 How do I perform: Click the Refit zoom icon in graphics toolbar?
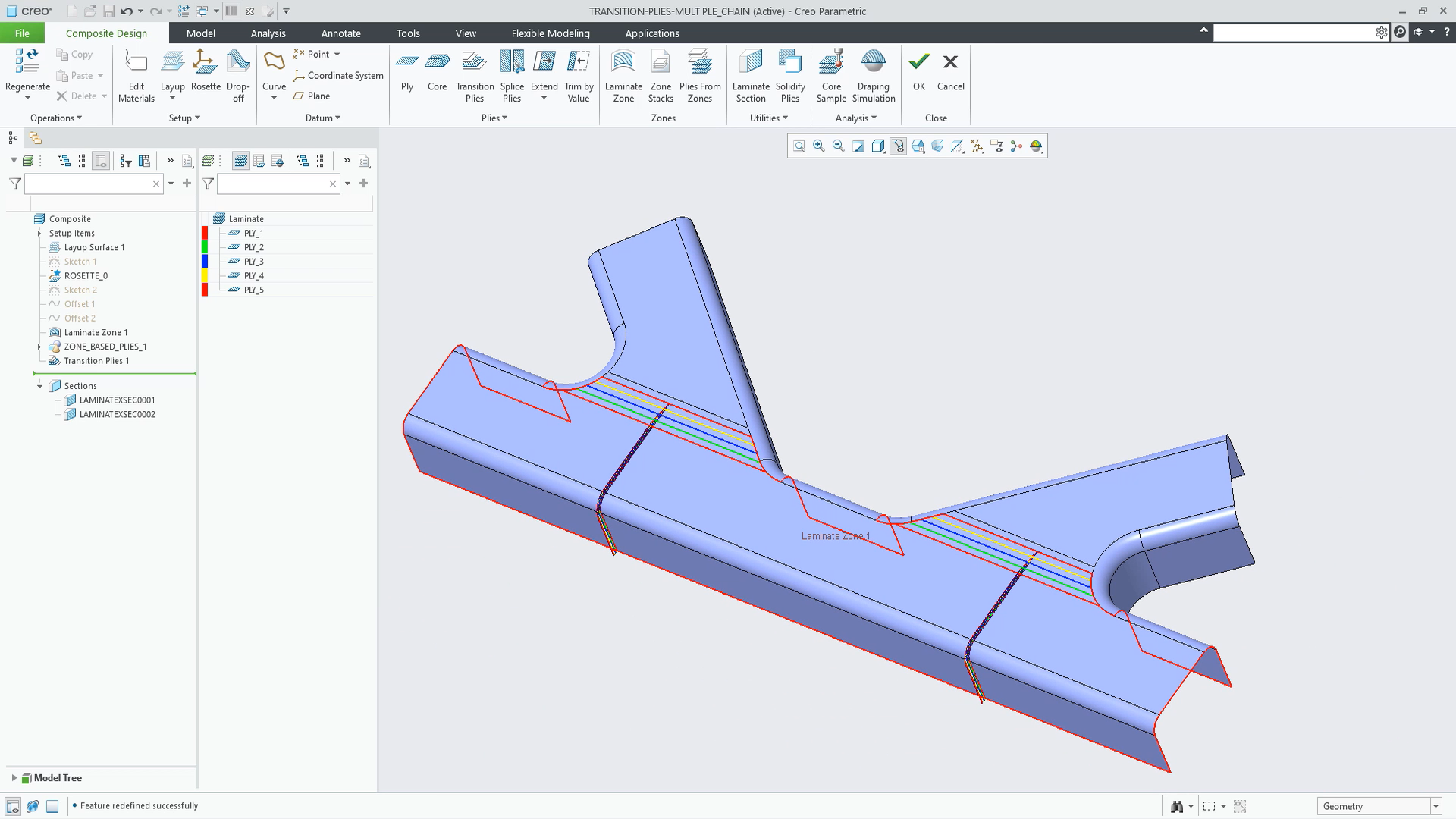pos(799,146)
